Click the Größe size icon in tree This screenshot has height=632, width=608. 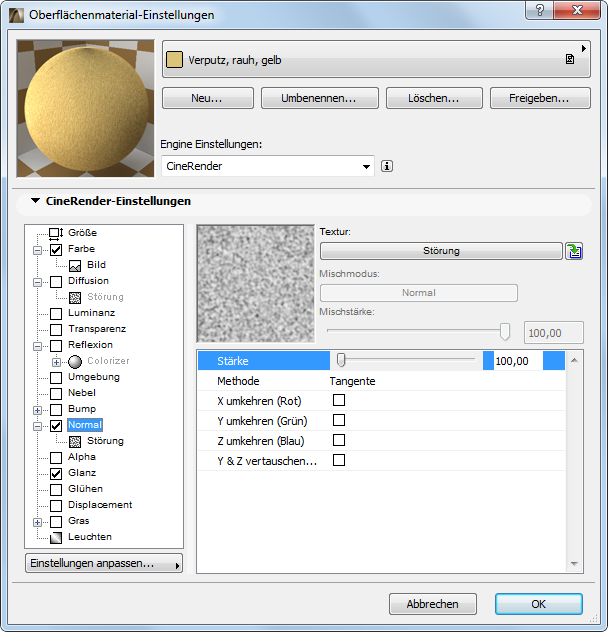[x=56, y=233]
